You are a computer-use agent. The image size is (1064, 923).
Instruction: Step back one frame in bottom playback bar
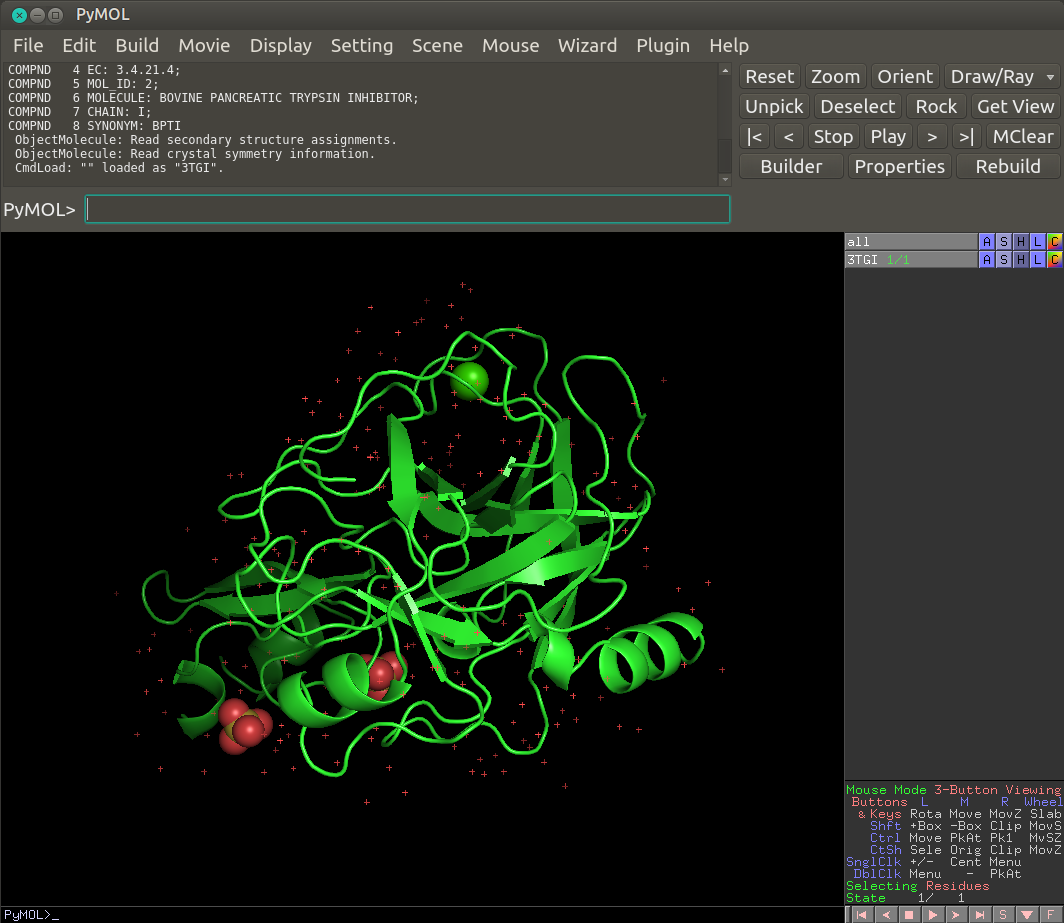(x=885, y=915)
